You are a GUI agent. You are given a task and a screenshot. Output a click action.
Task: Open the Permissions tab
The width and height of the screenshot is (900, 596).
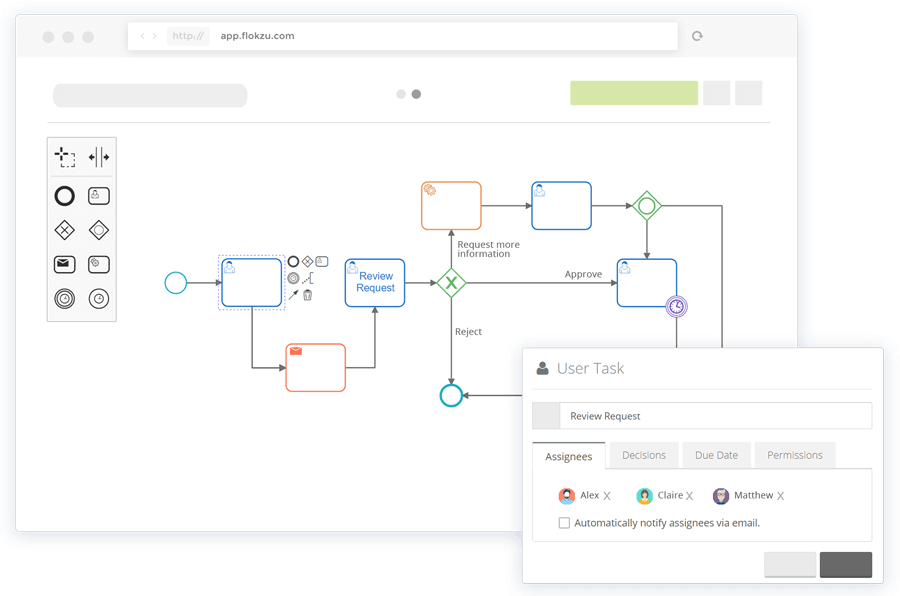(x=794, y=455)
